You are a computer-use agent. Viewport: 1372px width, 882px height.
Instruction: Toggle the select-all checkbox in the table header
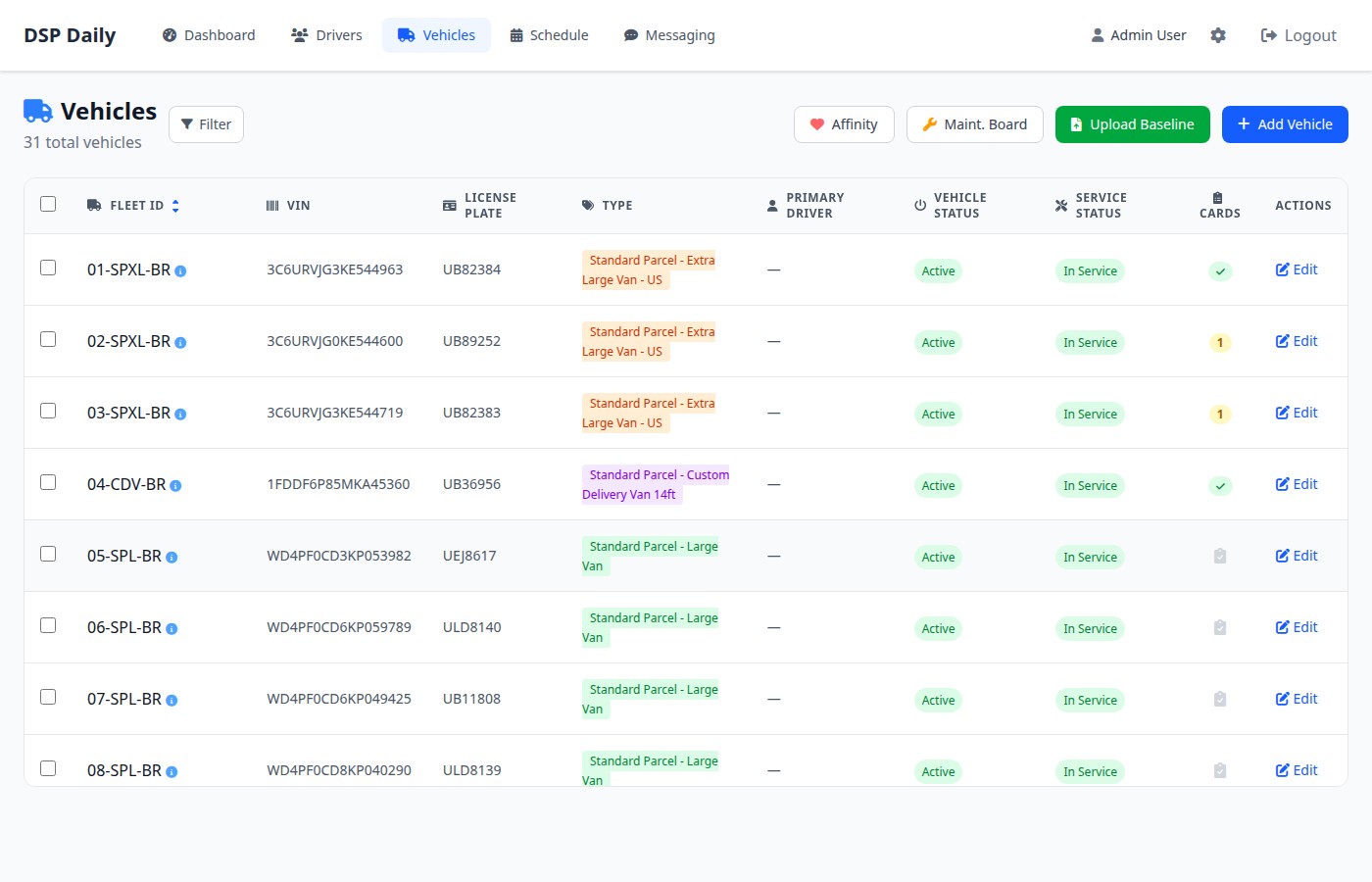pos(48,203)
